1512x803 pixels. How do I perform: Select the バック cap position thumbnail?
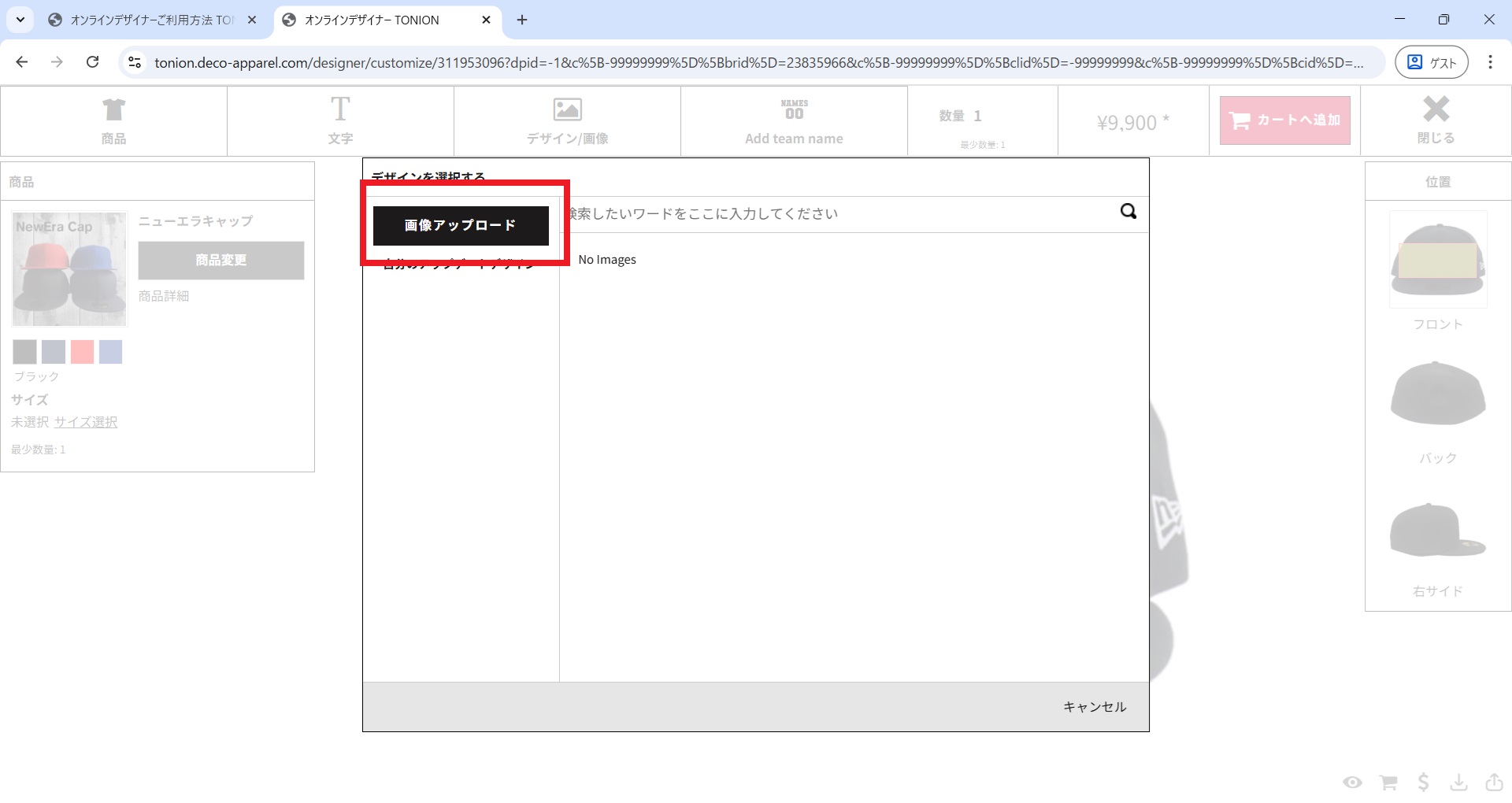click(x=1438, y=393)
